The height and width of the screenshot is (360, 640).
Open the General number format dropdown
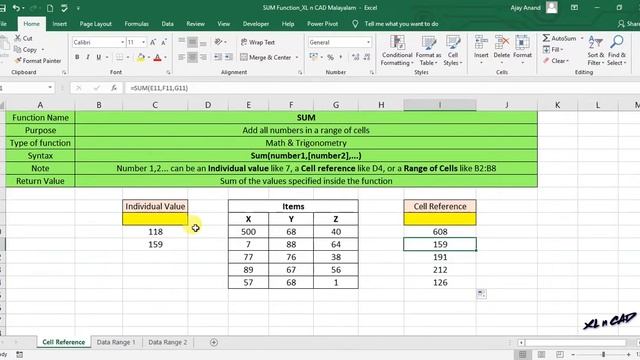(368, 42)
